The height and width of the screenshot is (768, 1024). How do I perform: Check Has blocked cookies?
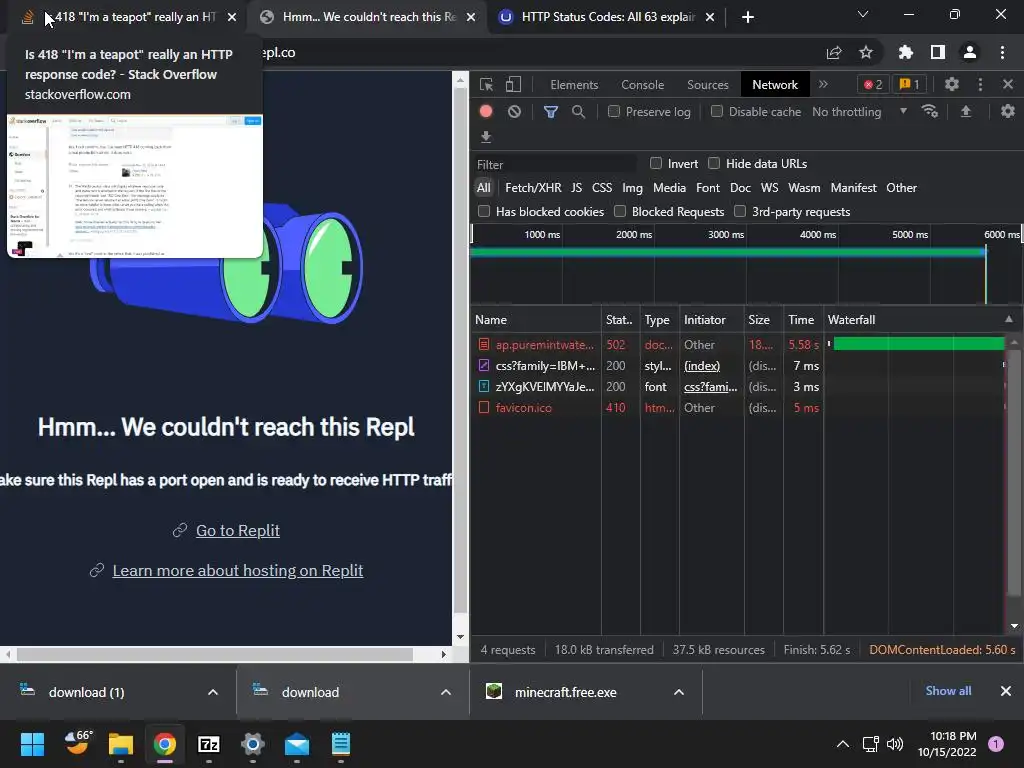tap(484, 211)
